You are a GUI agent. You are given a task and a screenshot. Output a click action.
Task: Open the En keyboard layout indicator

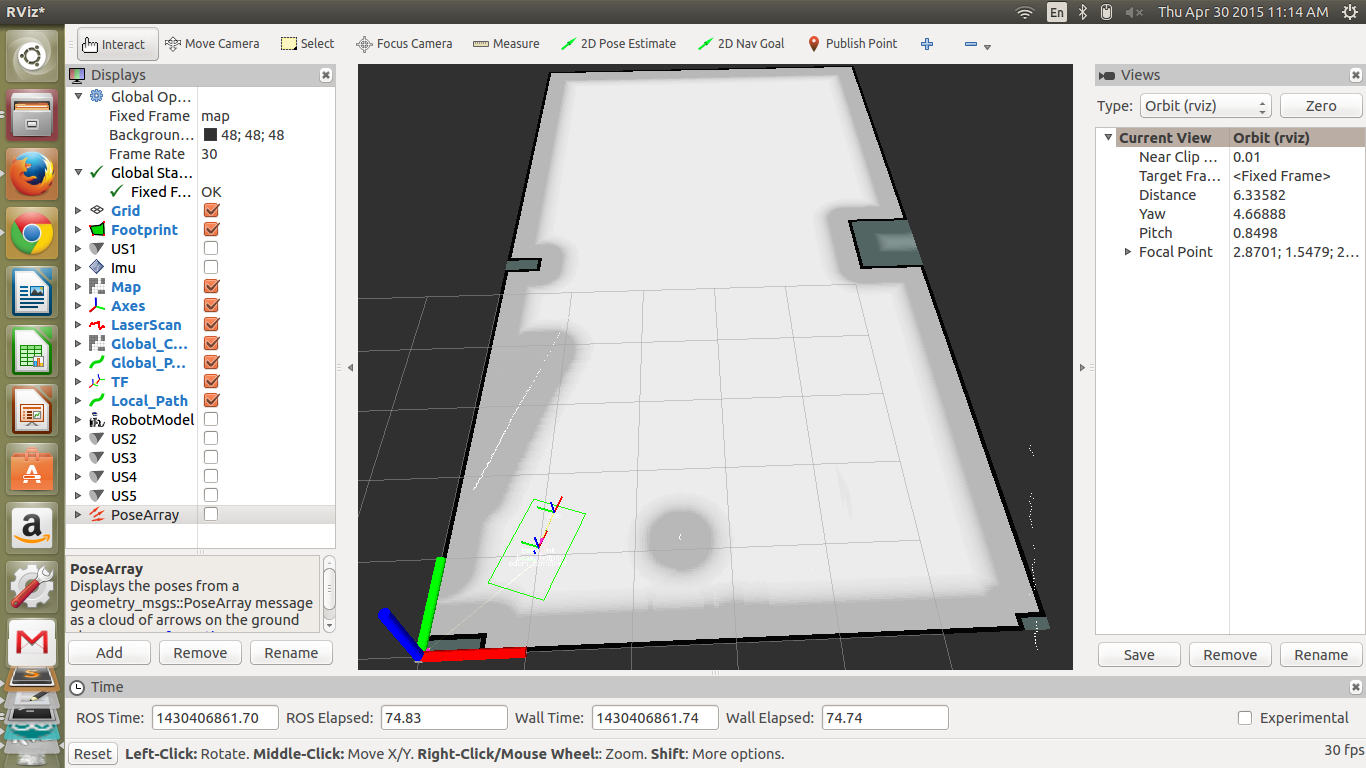click(1057, 12)
